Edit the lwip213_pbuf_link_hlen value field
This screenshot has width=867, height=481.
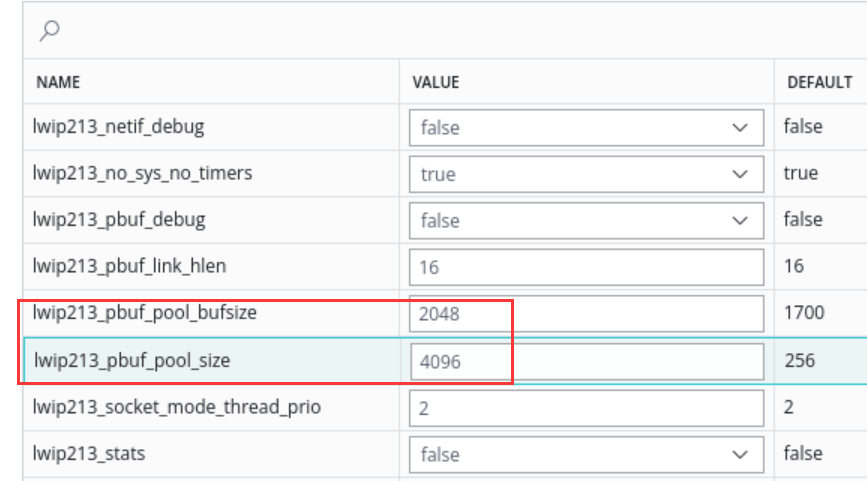coord(586,267)
